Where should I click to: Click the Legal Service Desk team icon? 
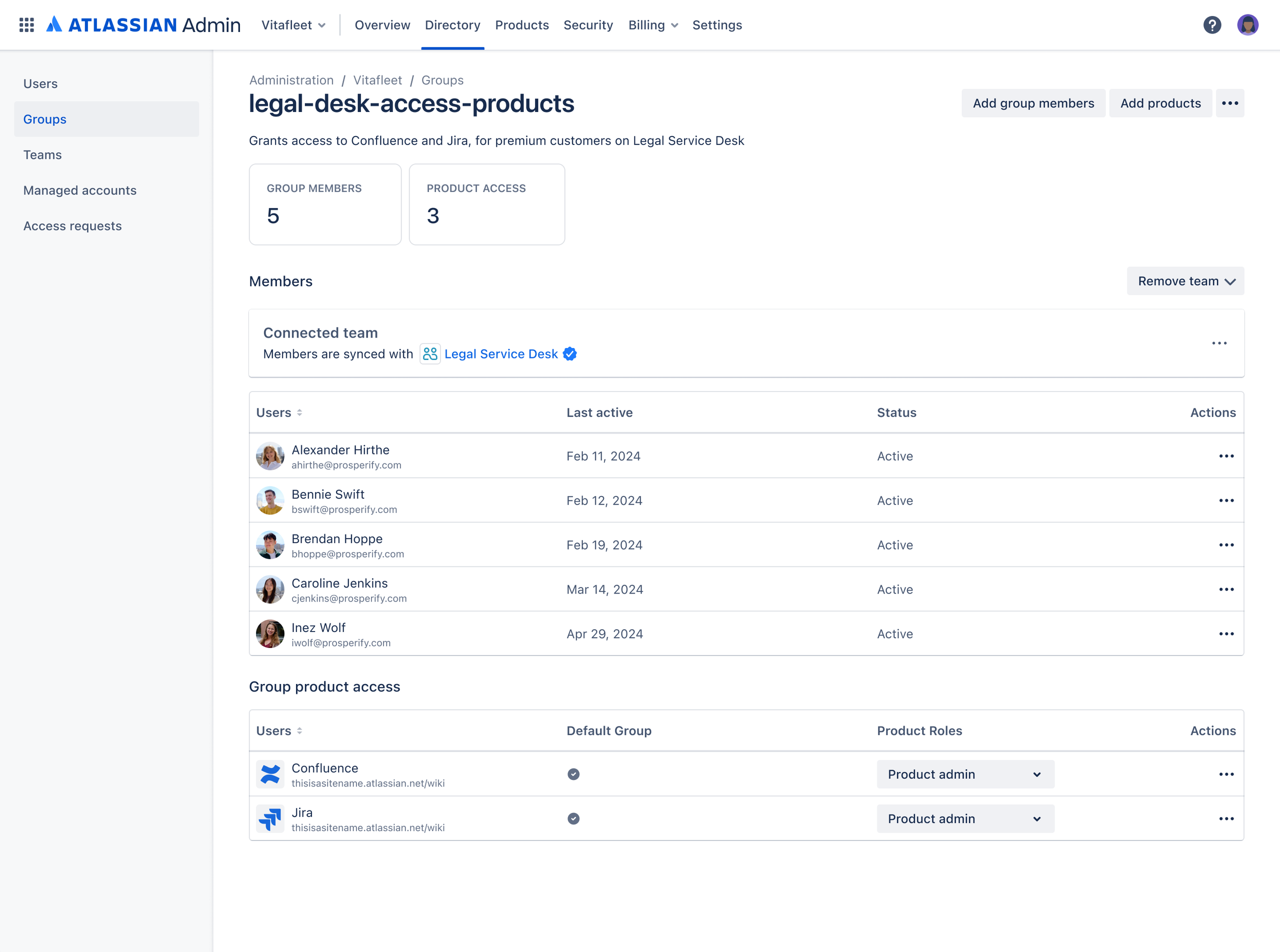430,354
